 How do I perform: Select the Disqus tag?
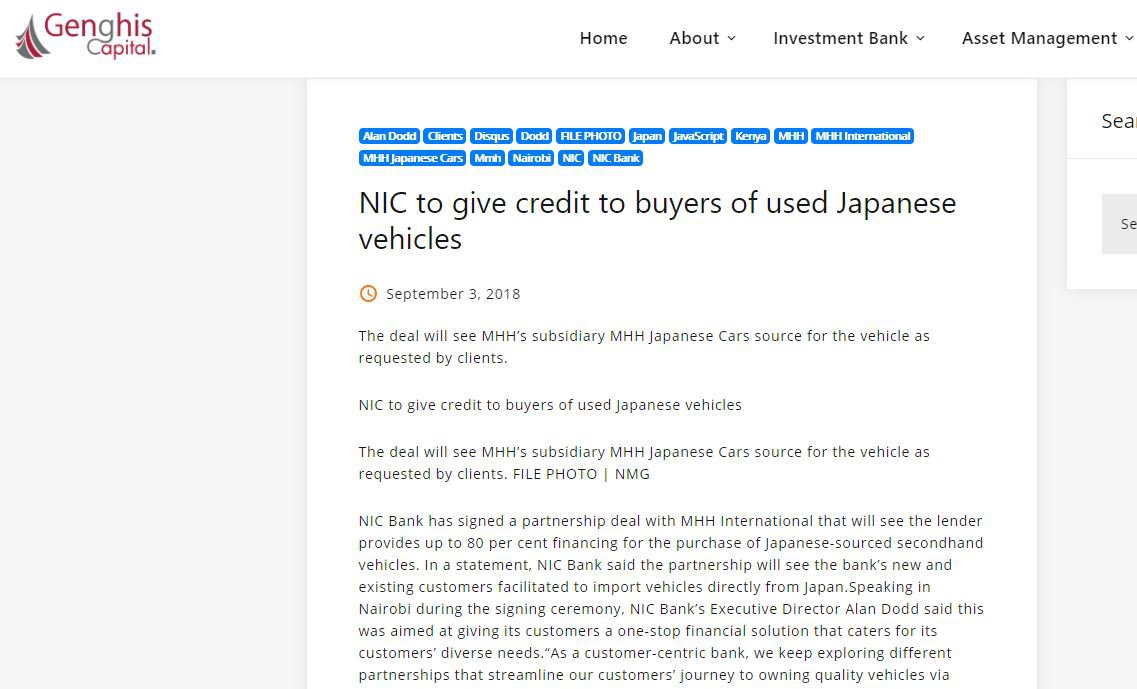coord(492,136)
